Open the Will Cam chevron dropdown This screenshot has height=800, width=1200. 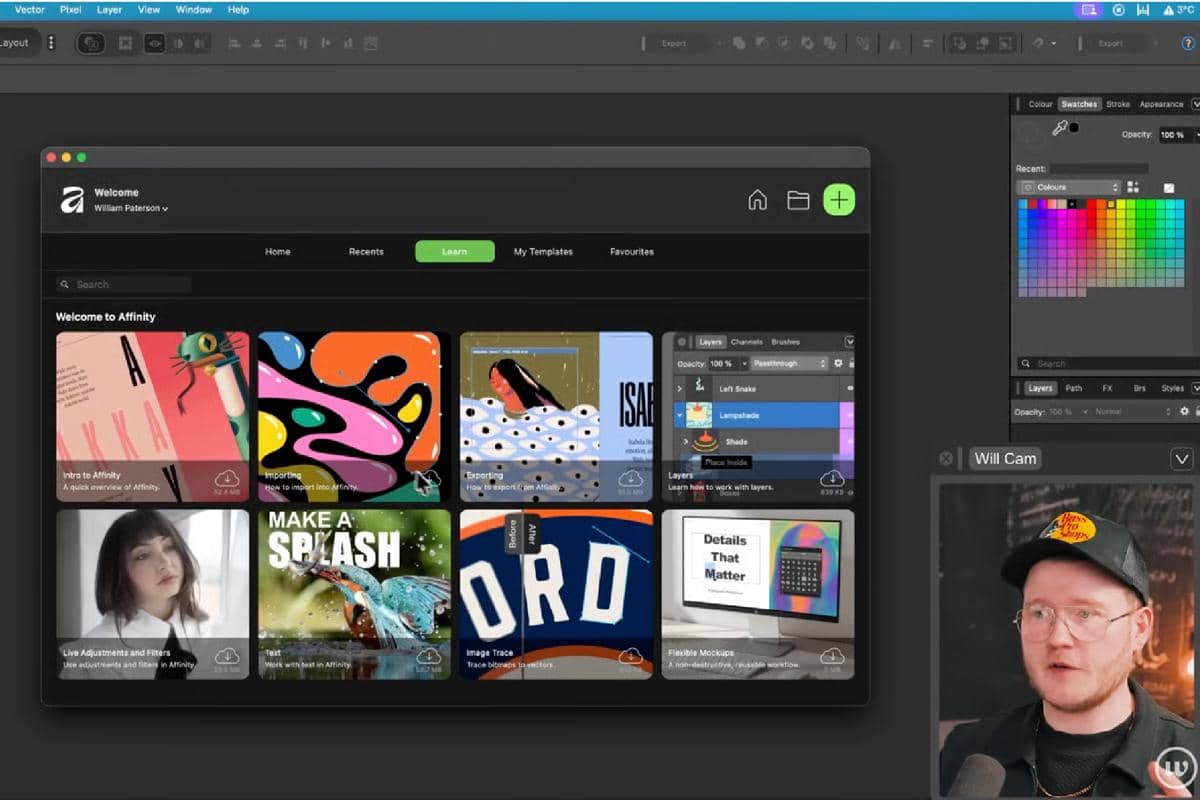(1180, 459)
